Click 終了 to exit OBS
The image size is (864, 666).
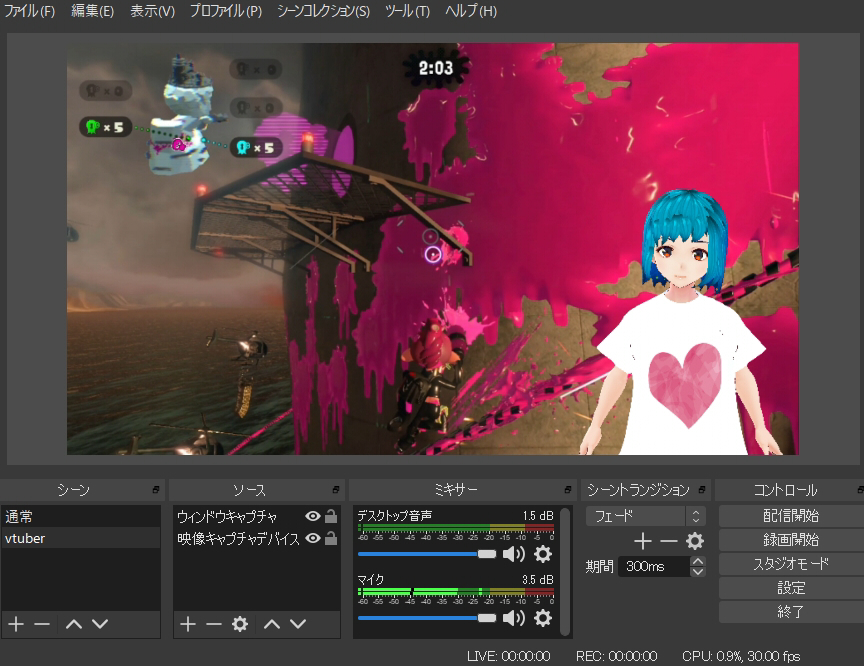pos(791,612)
